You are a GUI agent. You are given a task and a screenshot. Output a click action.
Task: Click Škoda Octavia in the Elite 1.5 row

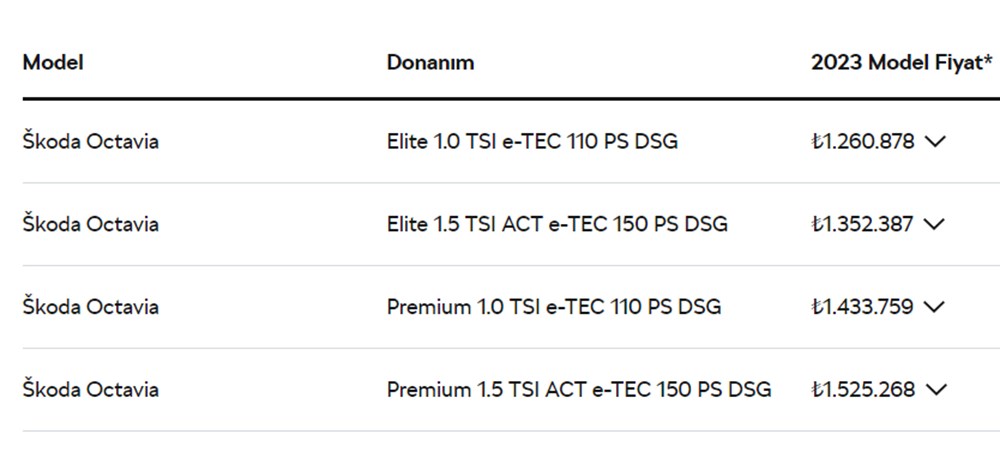[91, 224]
